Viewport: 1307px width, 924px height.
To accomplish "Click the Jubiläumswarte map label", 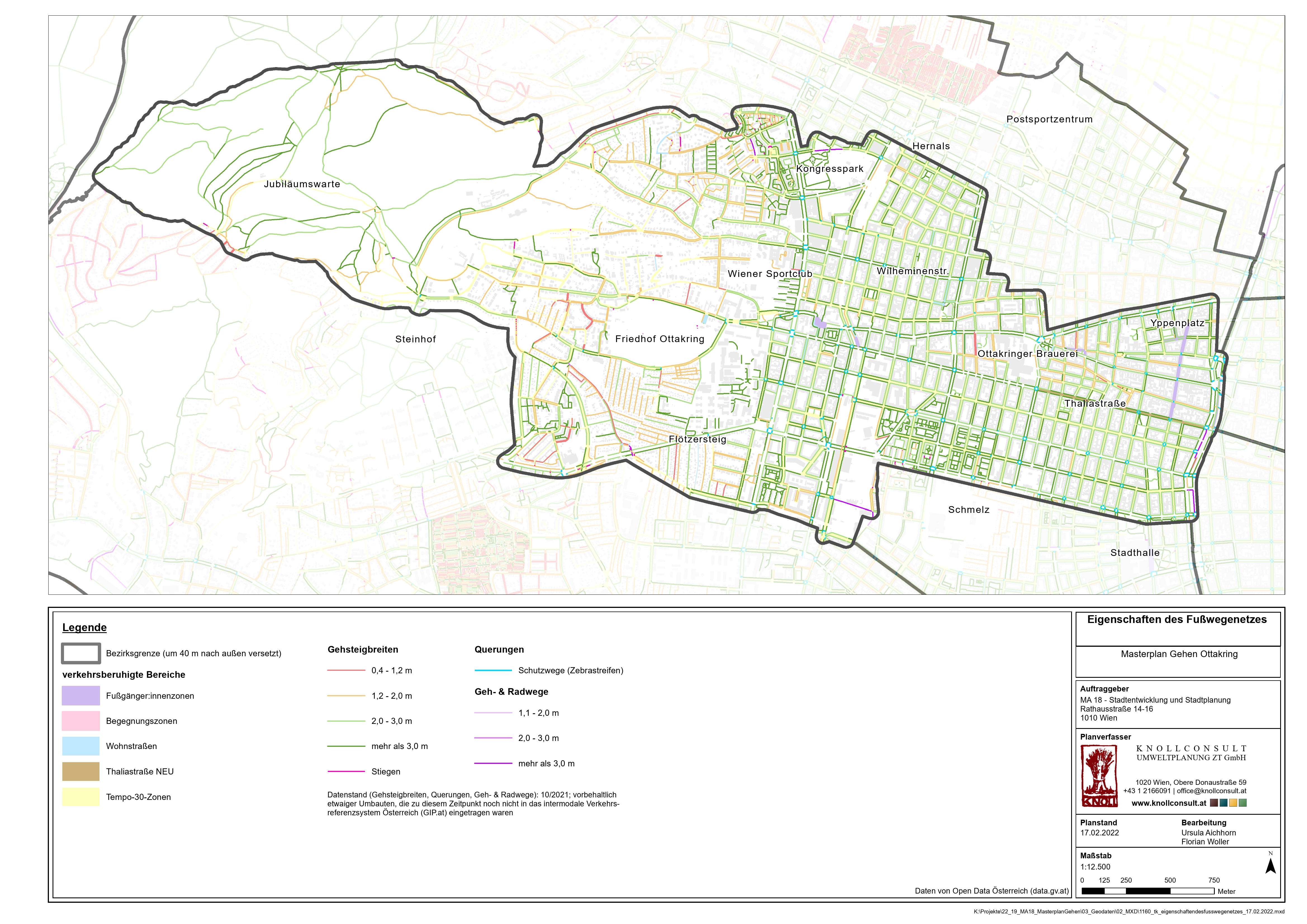I will (302, 184).
